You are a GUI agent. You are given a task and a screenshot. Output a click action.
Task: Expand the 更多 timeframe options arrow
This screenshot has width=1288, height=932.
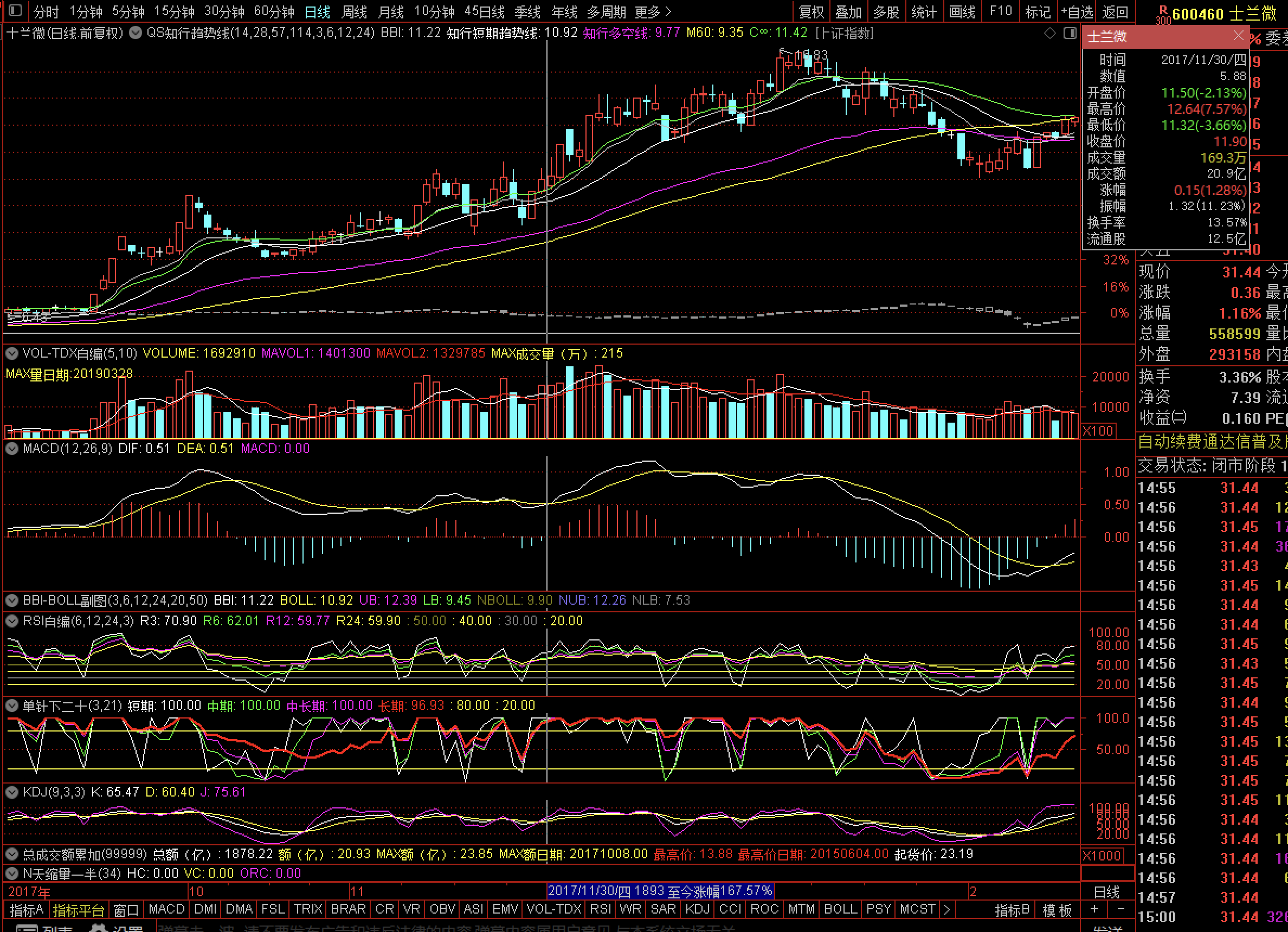(668, 11)
